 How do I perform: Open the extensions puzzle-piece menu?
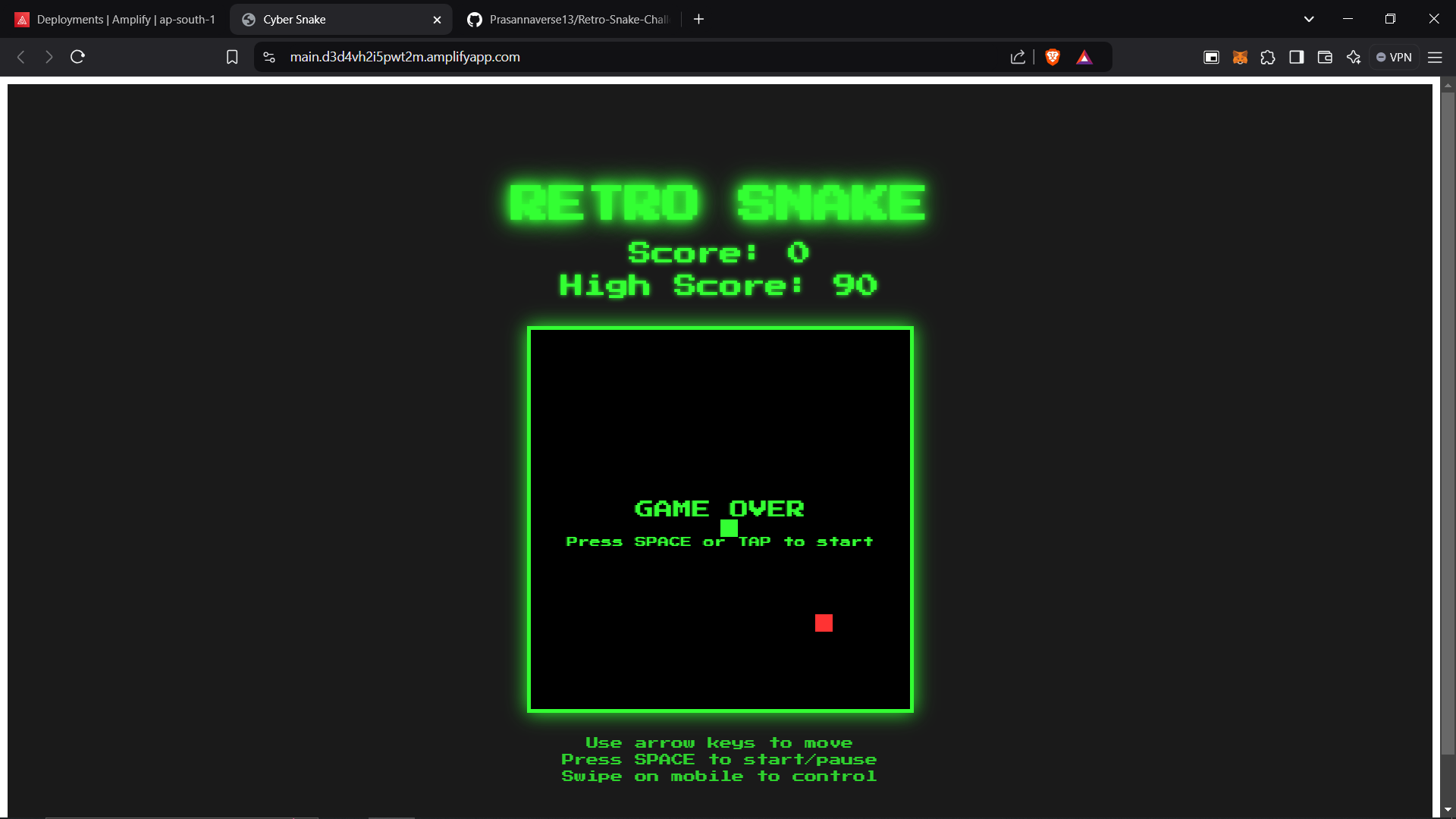(1268, 57)
